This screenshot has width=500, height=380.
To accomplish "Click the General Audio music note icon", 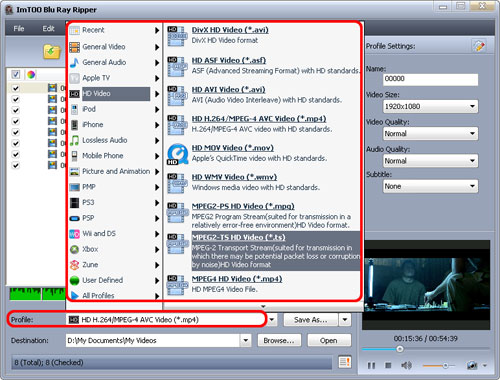I will (74, 62).
